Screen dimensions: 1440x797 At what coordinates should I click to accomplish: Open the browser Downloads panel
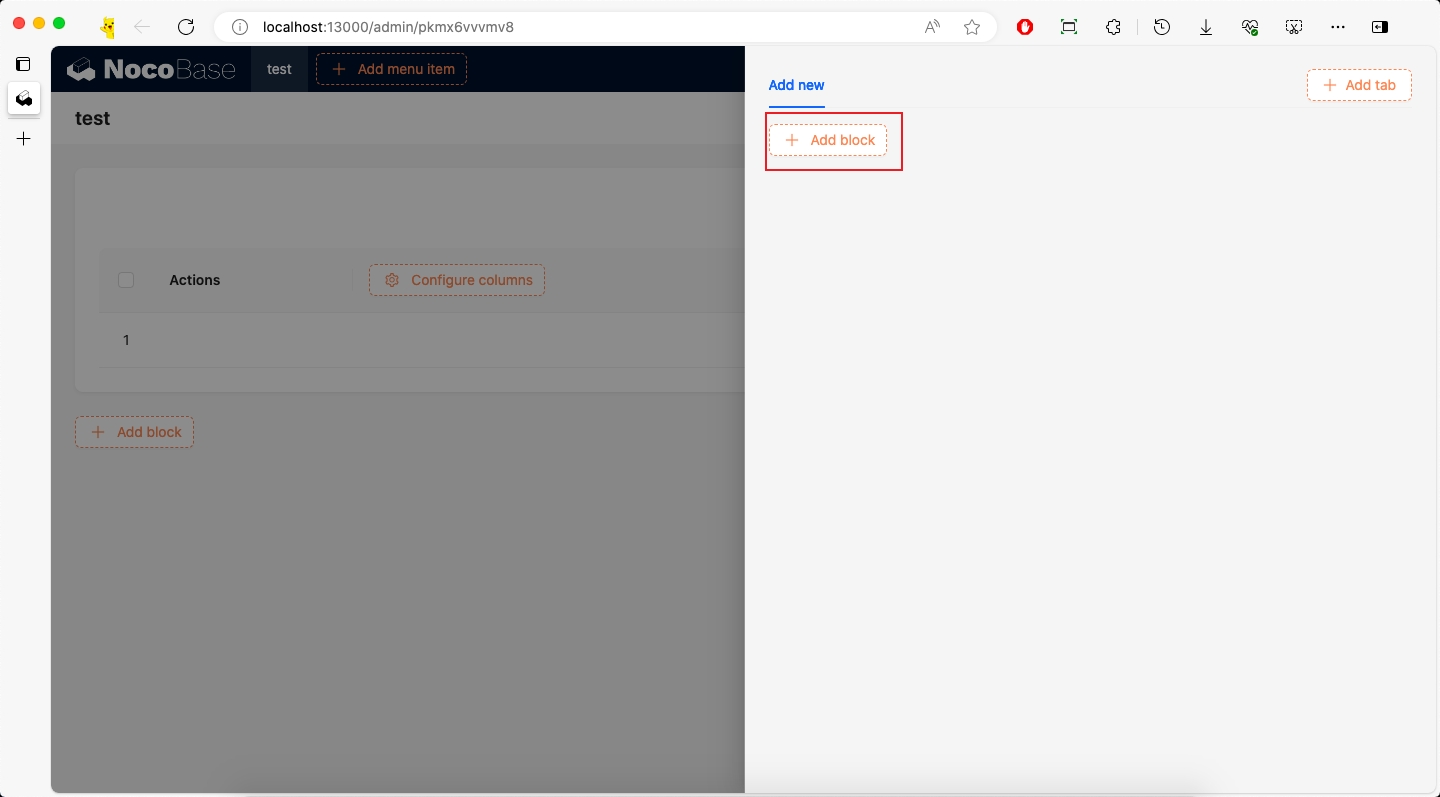click(1206, 27)
